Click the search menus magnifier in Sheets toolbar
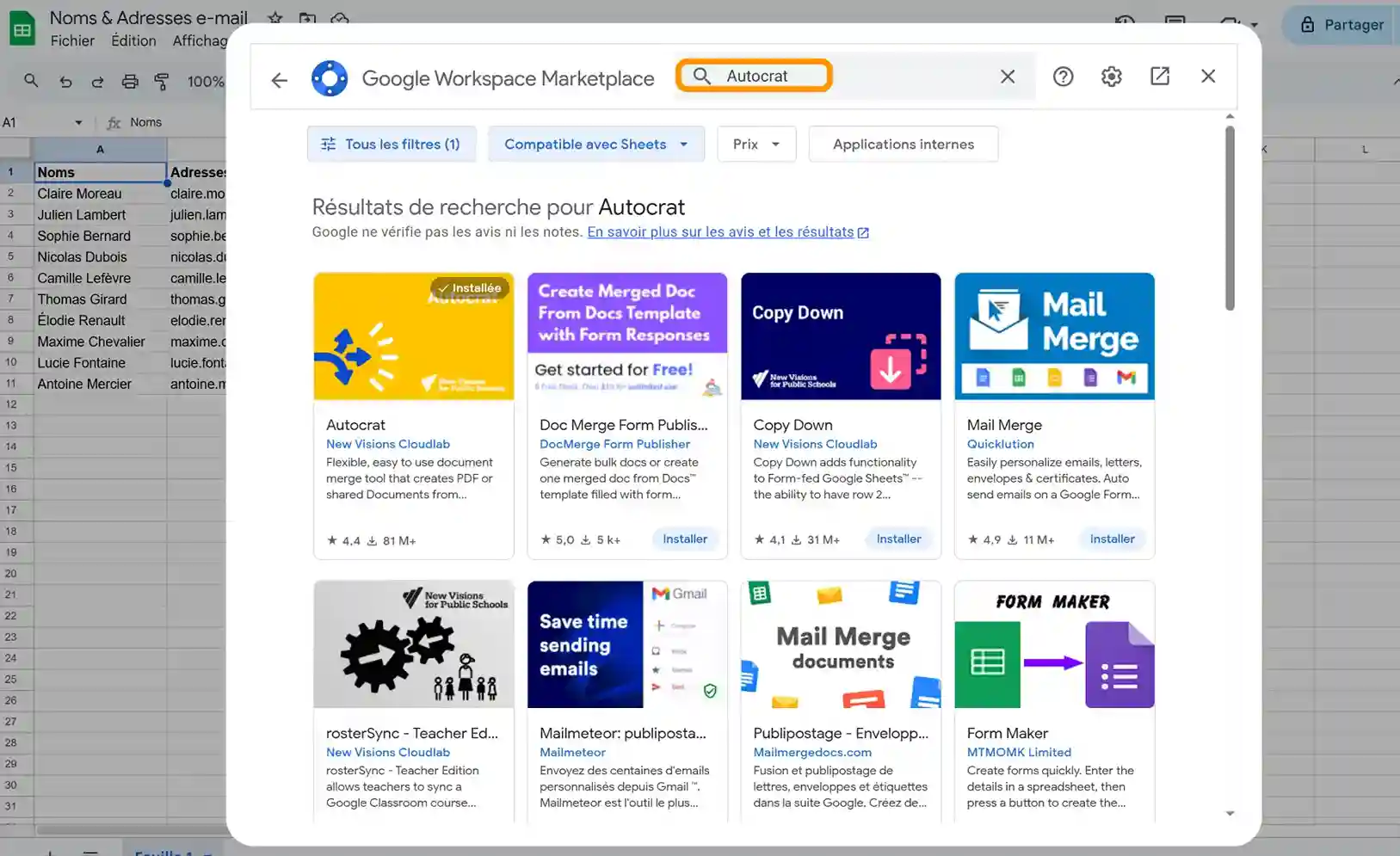1400x856 pixels. [x=31, y=81]
